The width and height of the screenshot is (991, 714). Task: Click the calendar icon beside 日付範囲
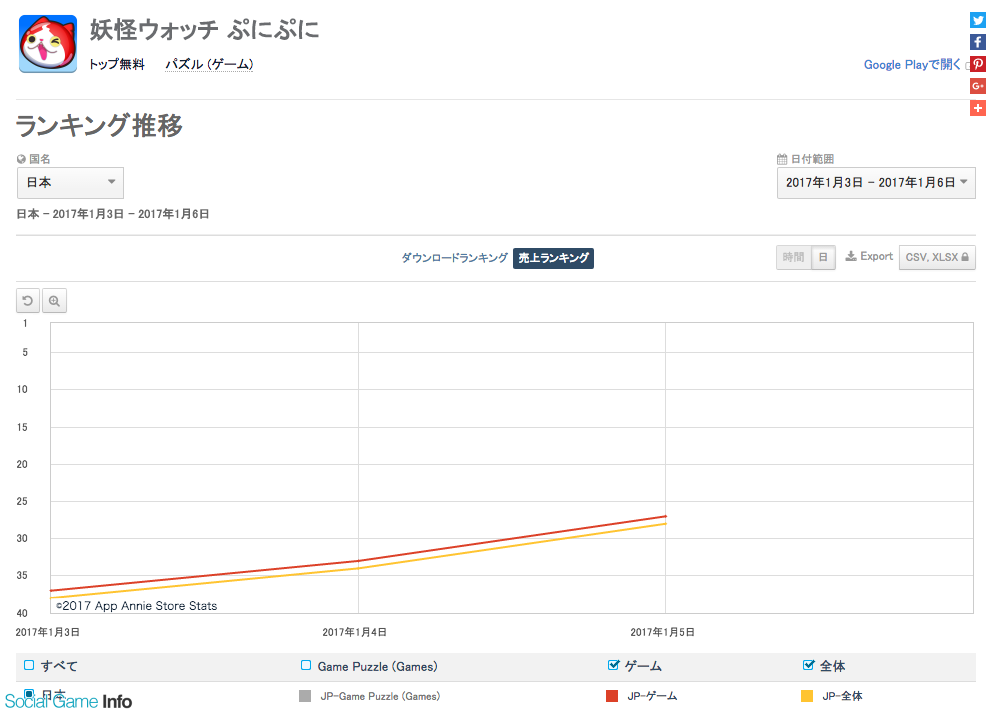pyautogui.click(x=782, y=159)
